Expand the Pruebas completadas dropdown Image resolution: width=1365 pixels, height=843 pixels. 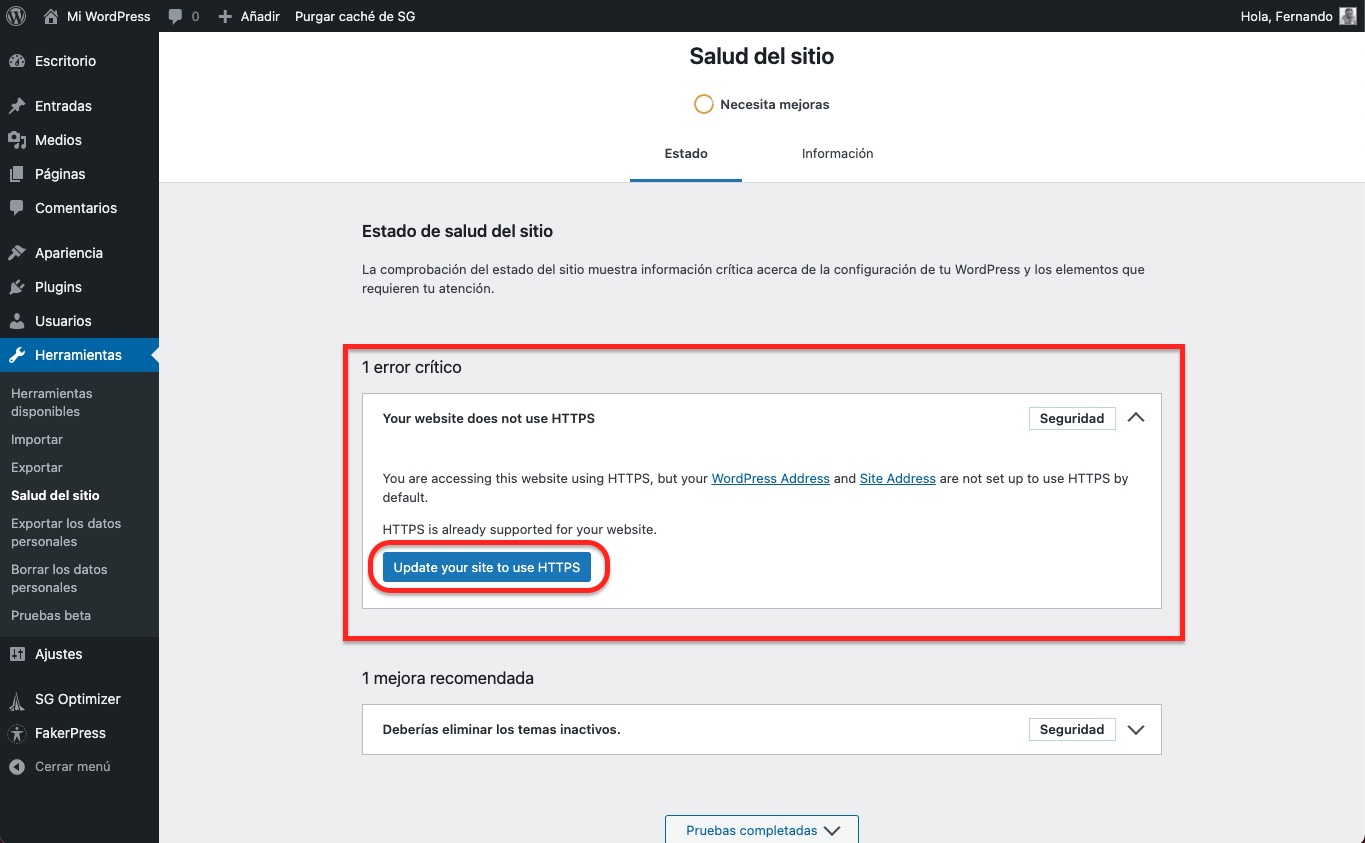pos(761,830)
